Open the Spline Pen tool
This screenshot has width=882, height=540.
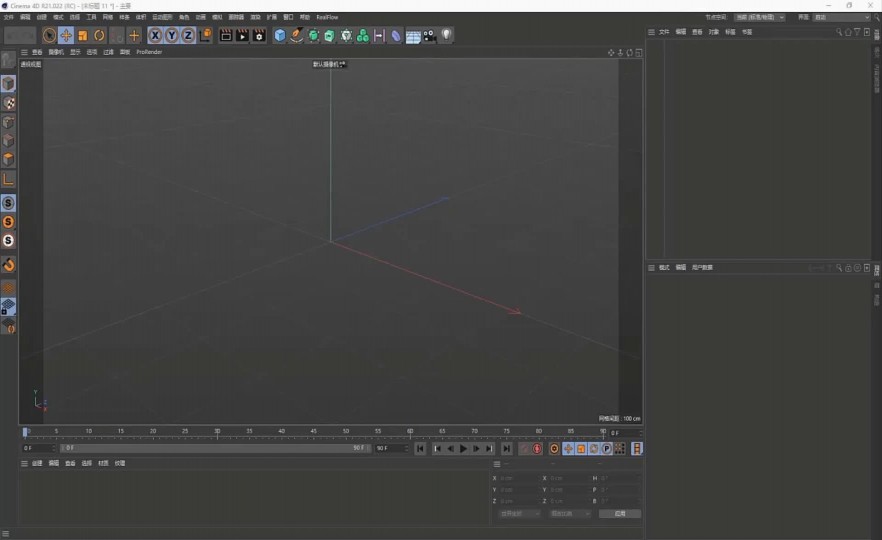coord(296,36)
